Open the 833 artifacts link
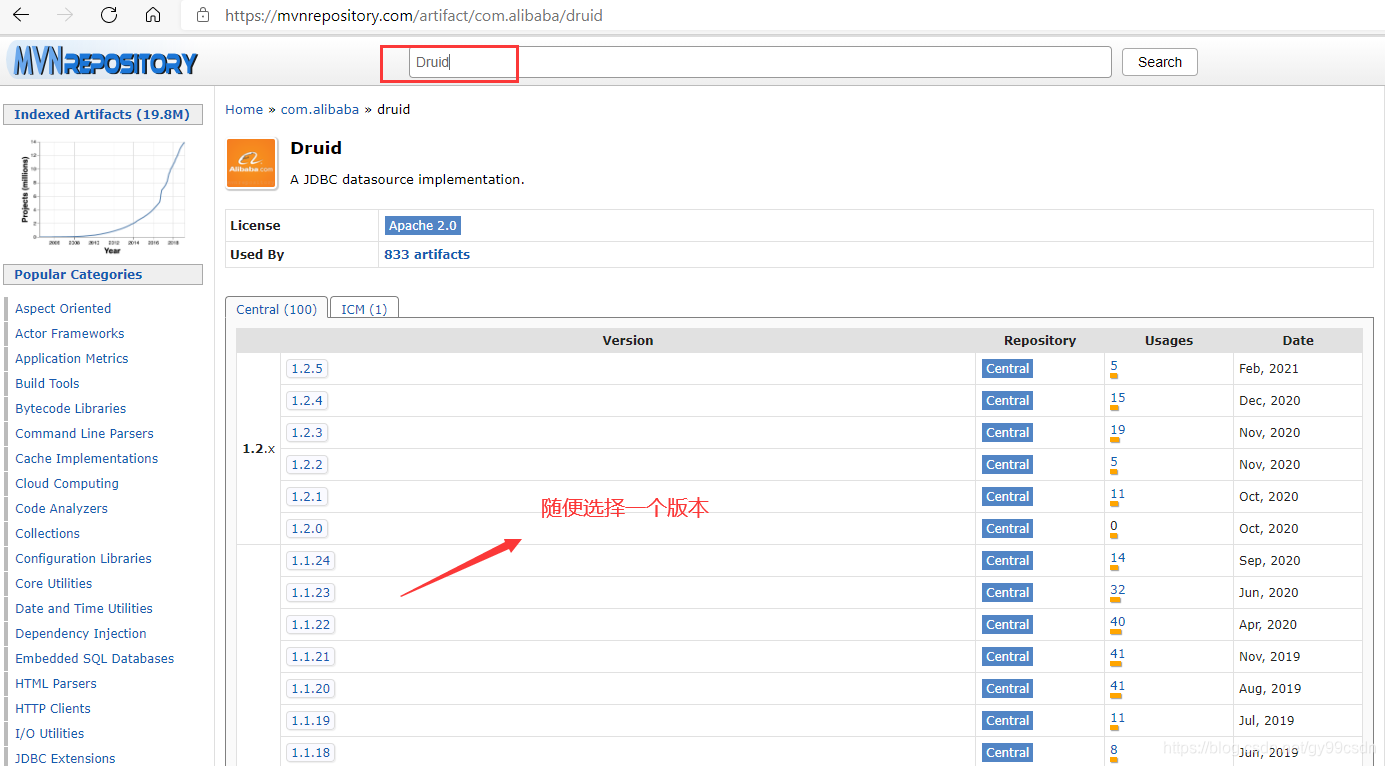Screen dimensions: 1385x766 [x=427, y=255]
